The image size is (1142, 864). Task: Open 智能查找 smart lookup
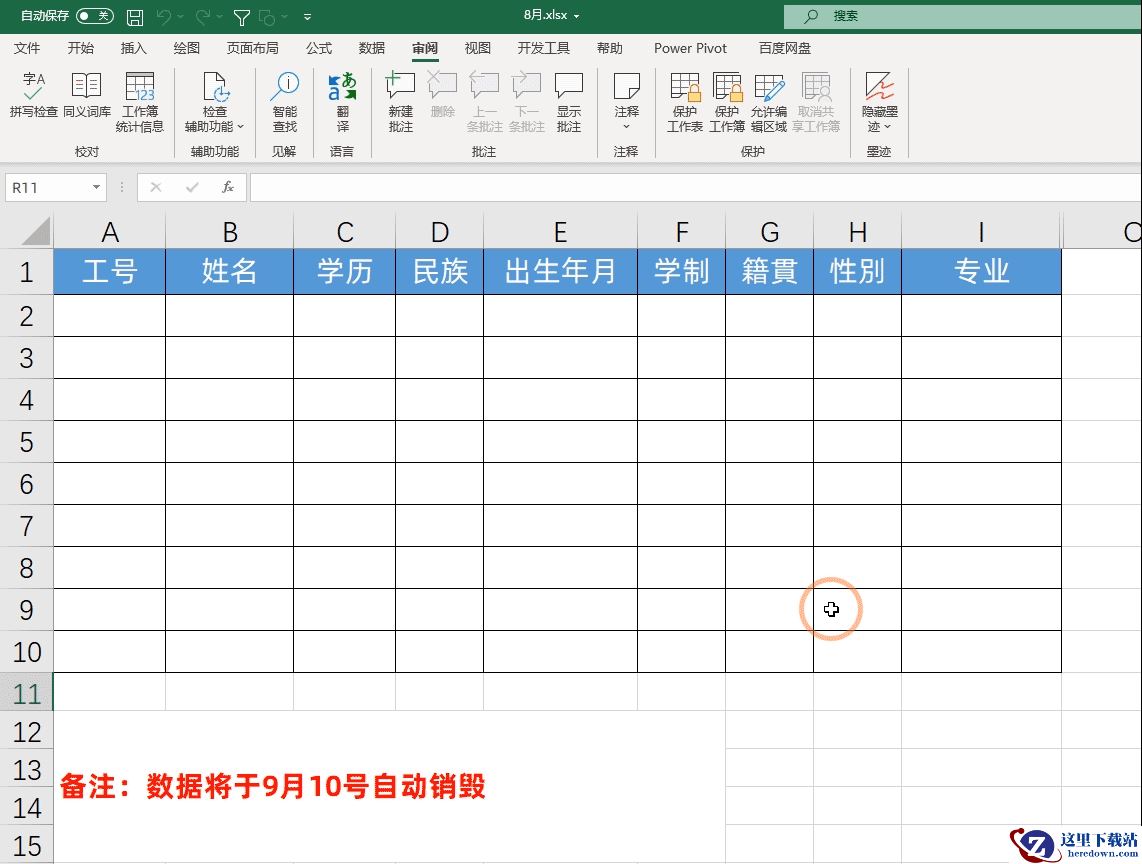(x=285, y=102)
